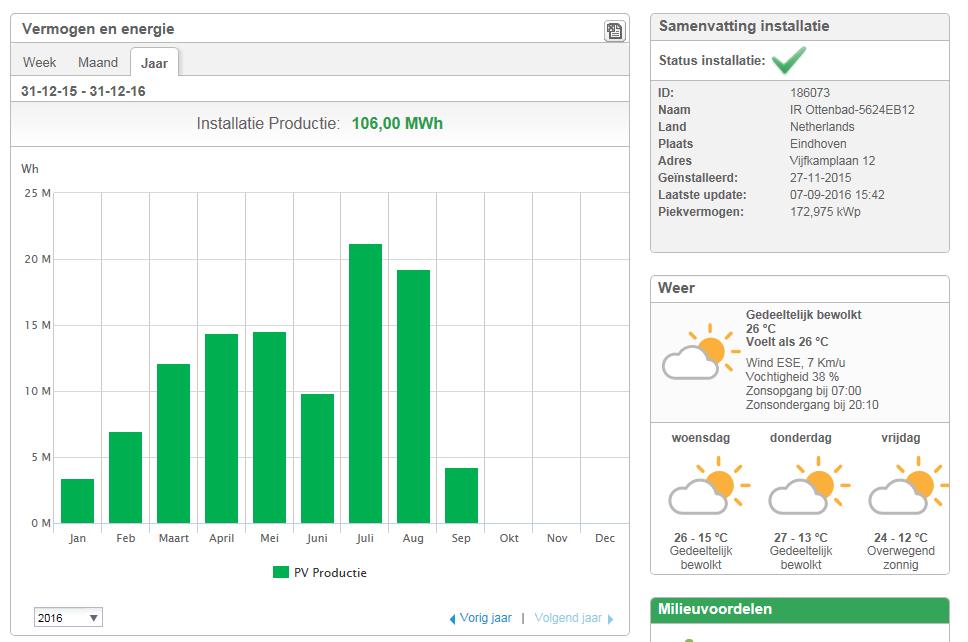Click the donderdag weather icon
Viewport: 968px width, 642px height.
[809, 485]
